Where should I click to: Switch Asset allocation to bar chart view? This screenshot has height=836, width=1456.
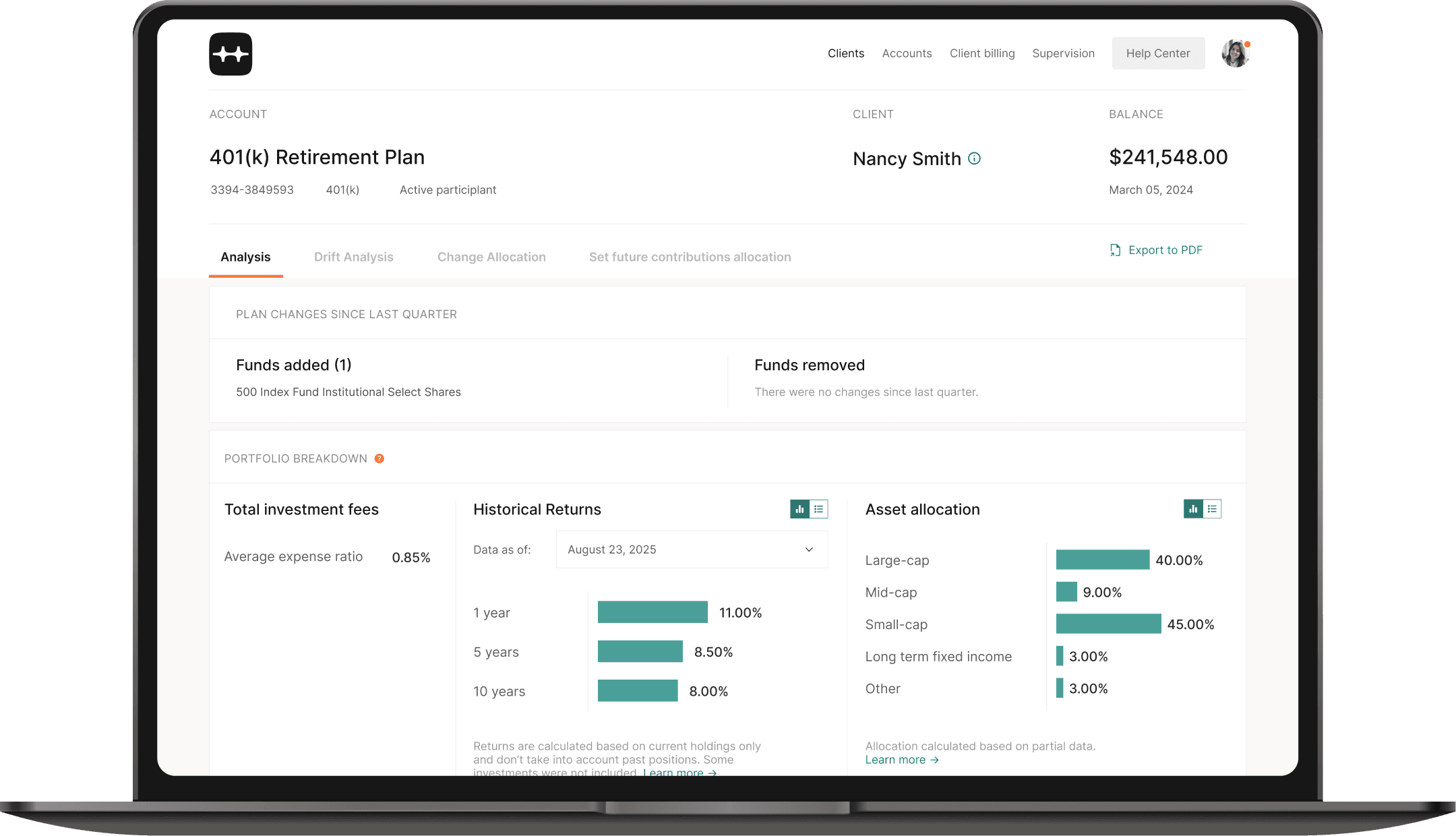(1193, 509)
